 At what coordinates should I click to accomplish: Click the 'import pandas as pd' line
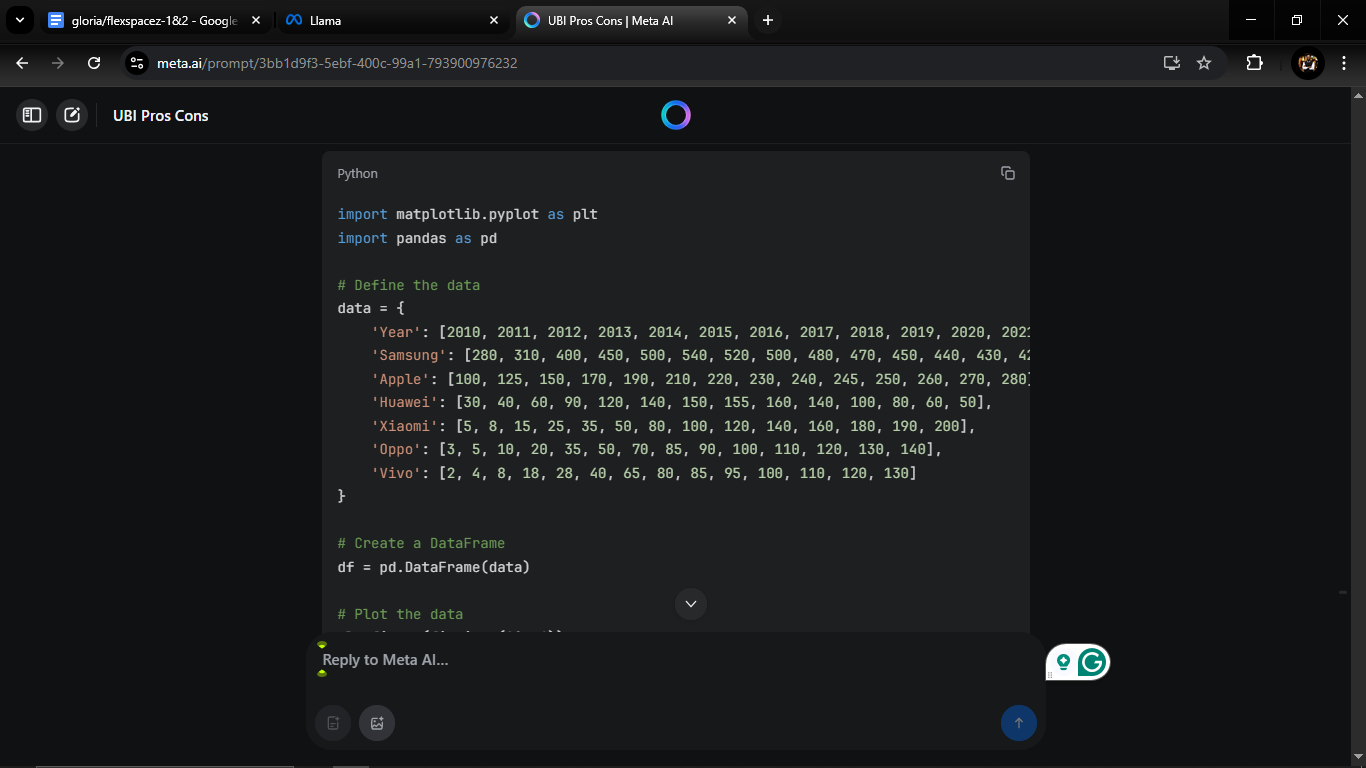click(x=417, y=238)
